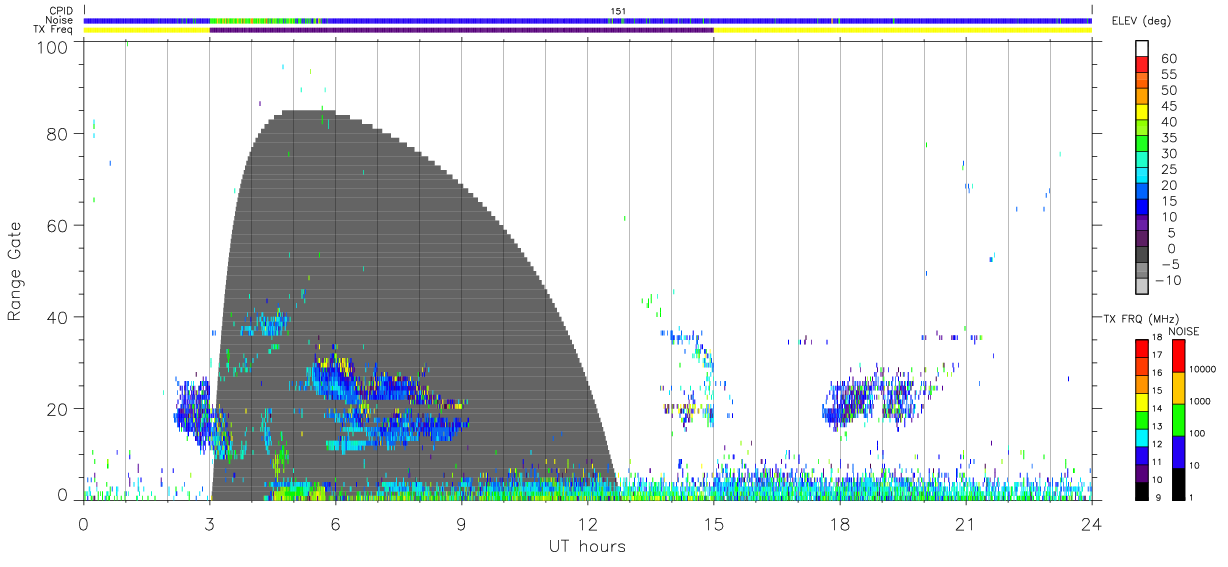The image size is (1228, 567).
Task: Click the purple segment of TX Freq bar
Action: point(461,30)
